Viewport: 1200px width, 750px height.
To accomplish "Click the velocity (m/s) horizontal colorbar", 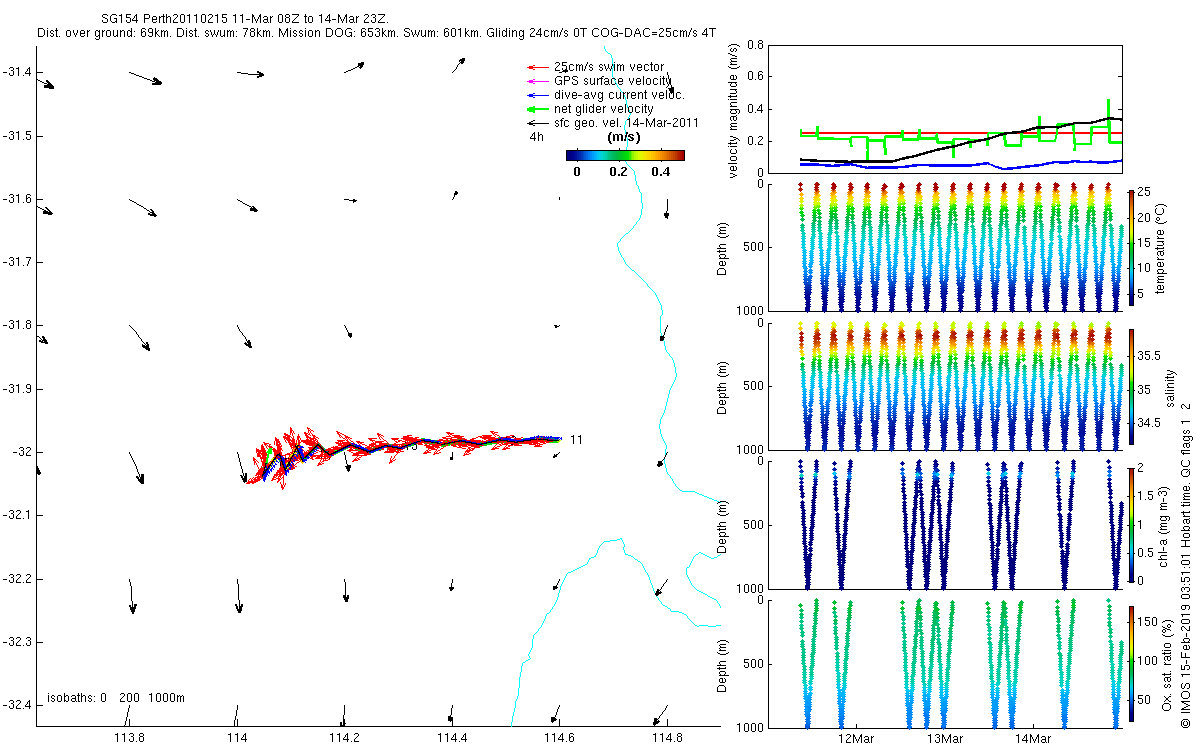I will (x=625, y=155).
